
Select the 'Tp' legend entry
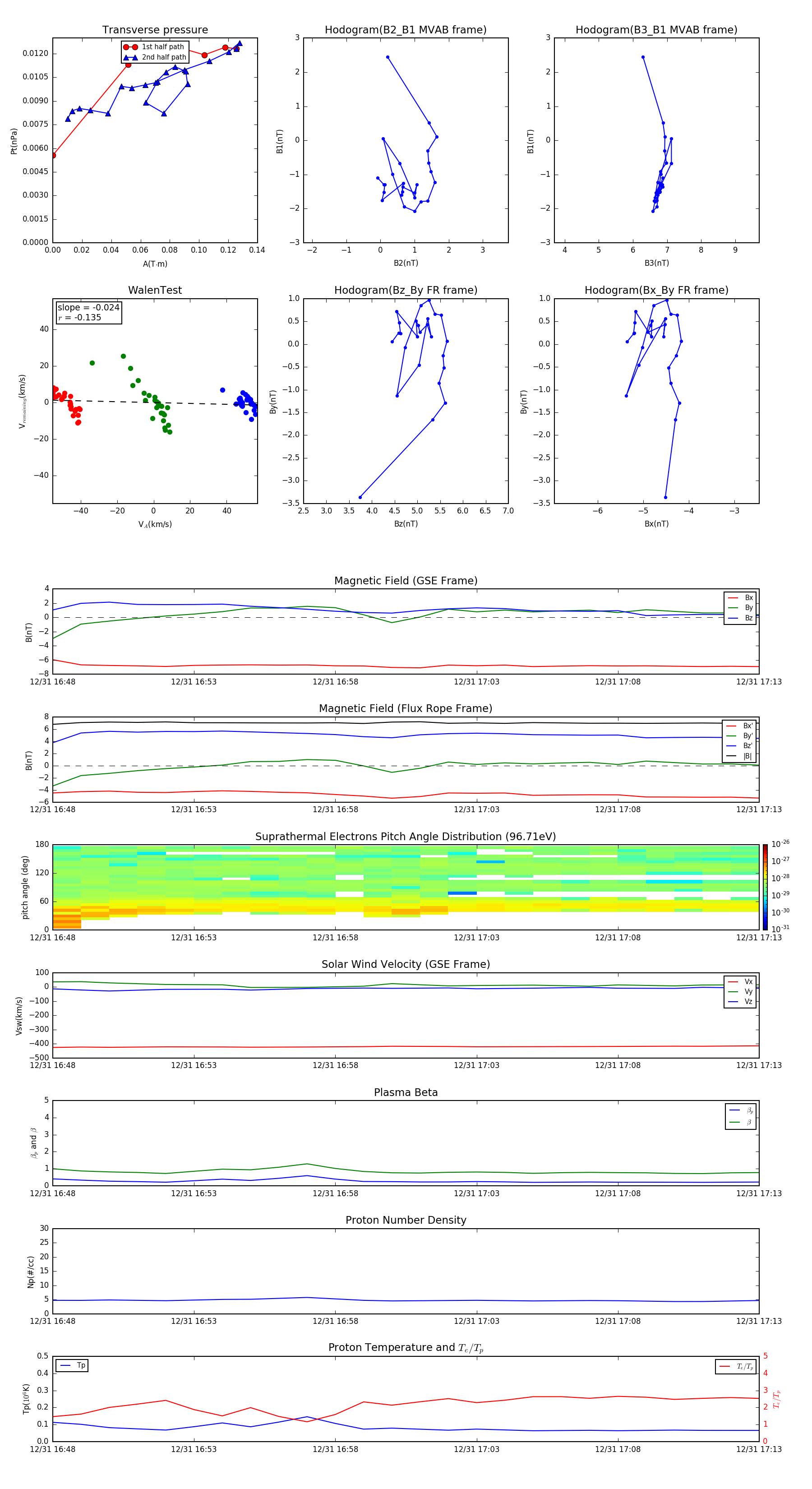tap(72, 1365)
